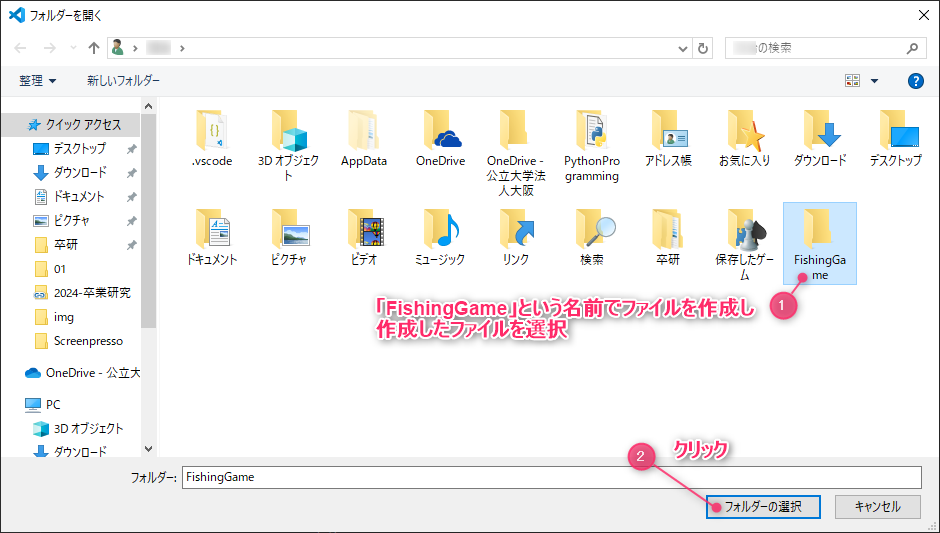Viewport: 940px width, 533px height.
Task: Click the フォルダーの選択 button
Action: pos(763,507)
